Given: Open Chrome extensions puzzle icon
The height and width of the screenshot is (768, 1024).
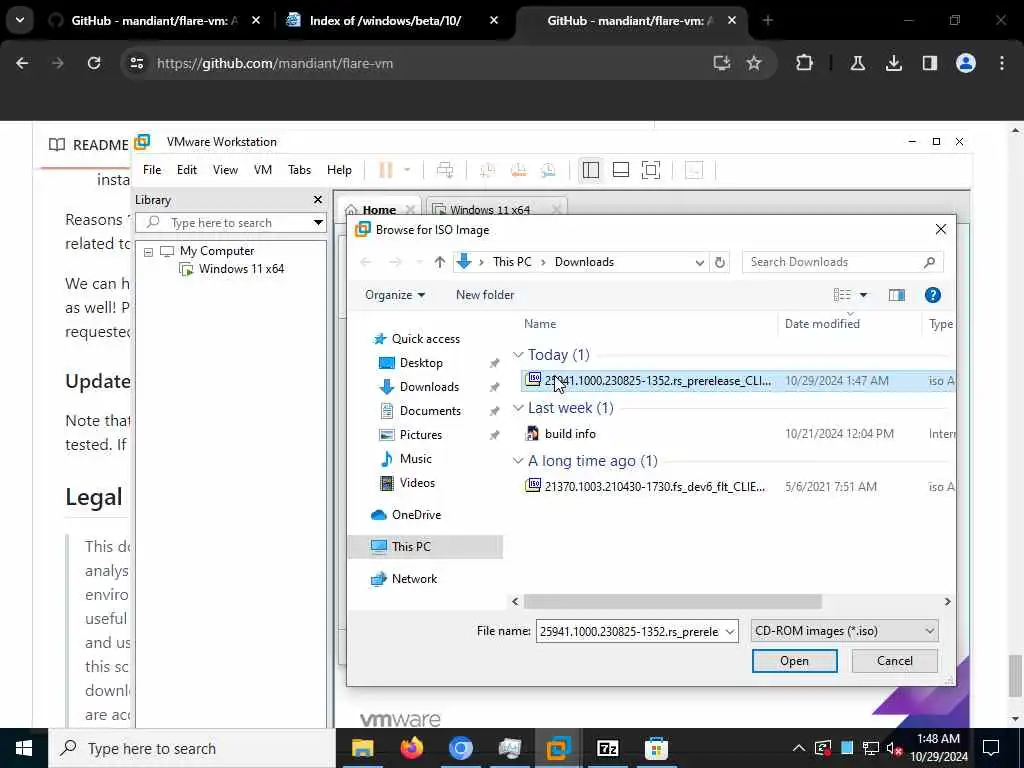Looking at the screenshot, I should (805, 63).
